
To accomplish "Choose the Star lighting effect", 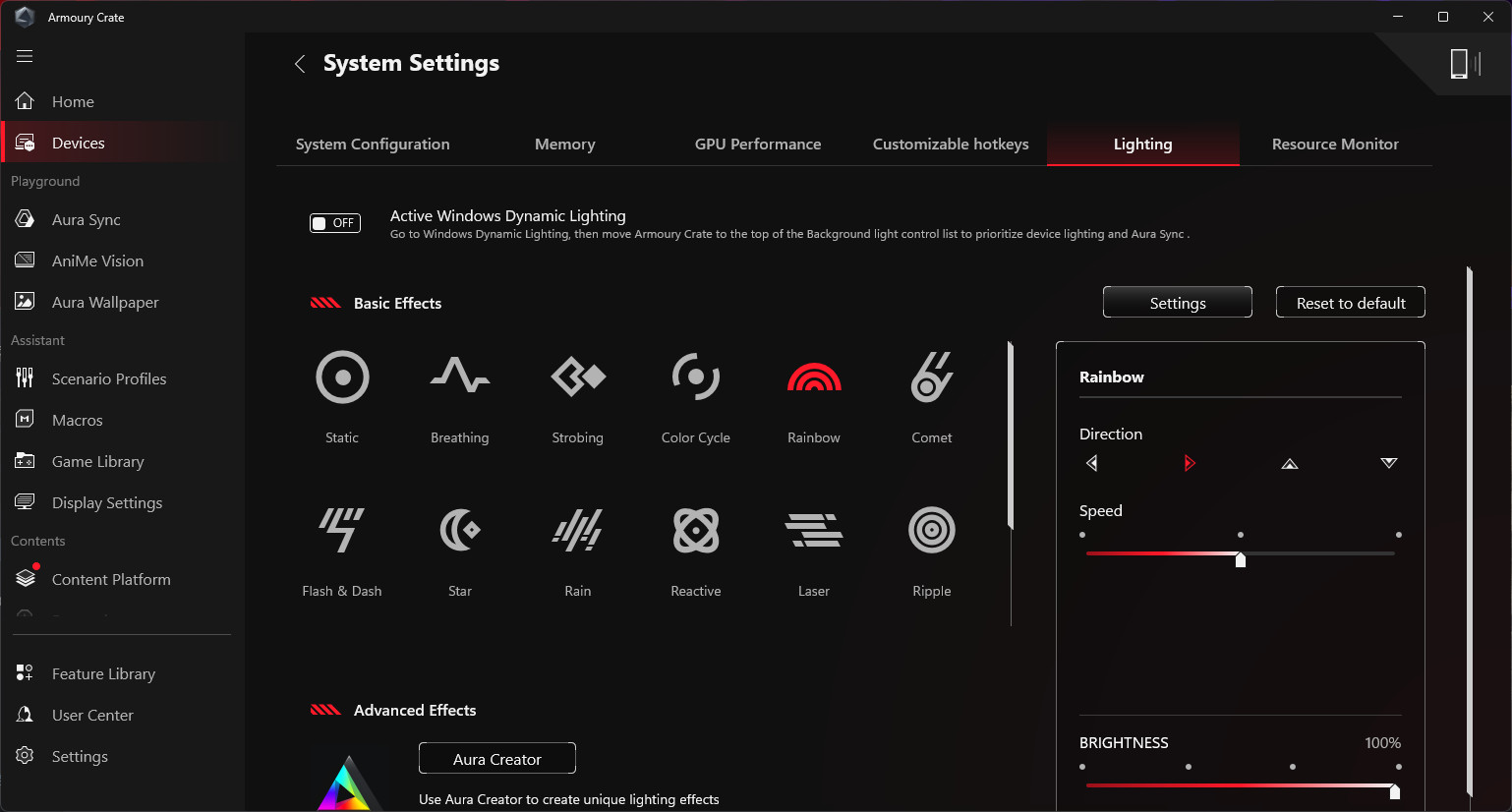I will (x=460, y=531).
